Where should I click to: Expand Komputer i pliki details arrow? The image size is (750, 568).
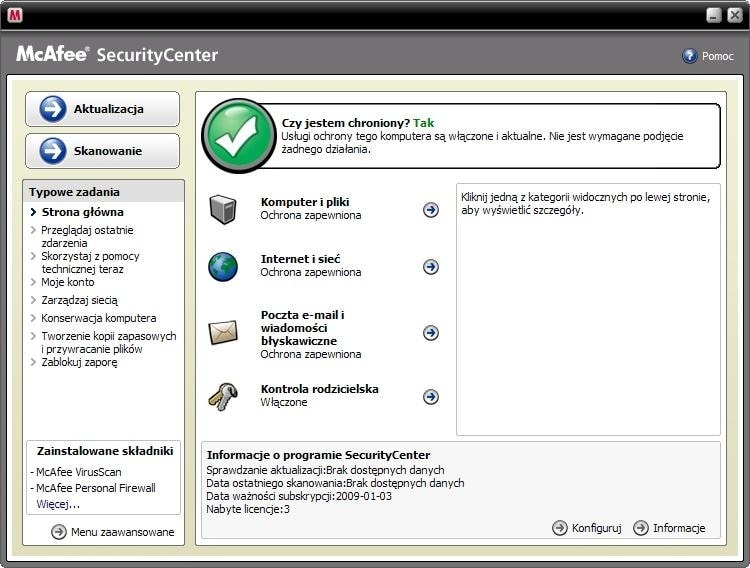[x=431, y=210]
